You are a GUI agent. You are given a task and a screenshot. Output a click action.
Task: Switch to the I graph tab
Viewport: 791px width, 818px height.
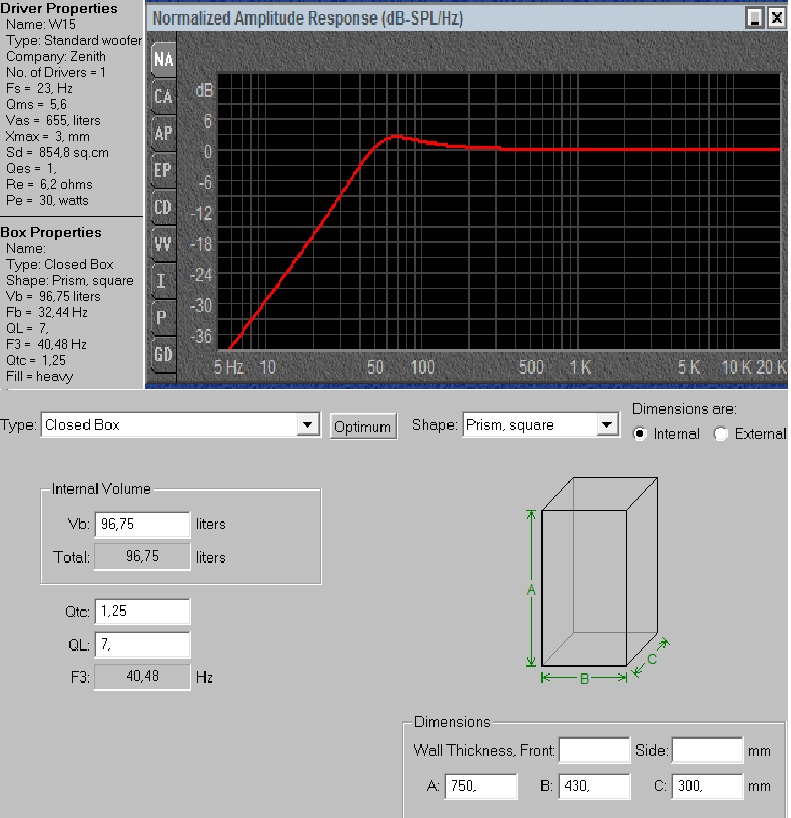pos(163,281)
